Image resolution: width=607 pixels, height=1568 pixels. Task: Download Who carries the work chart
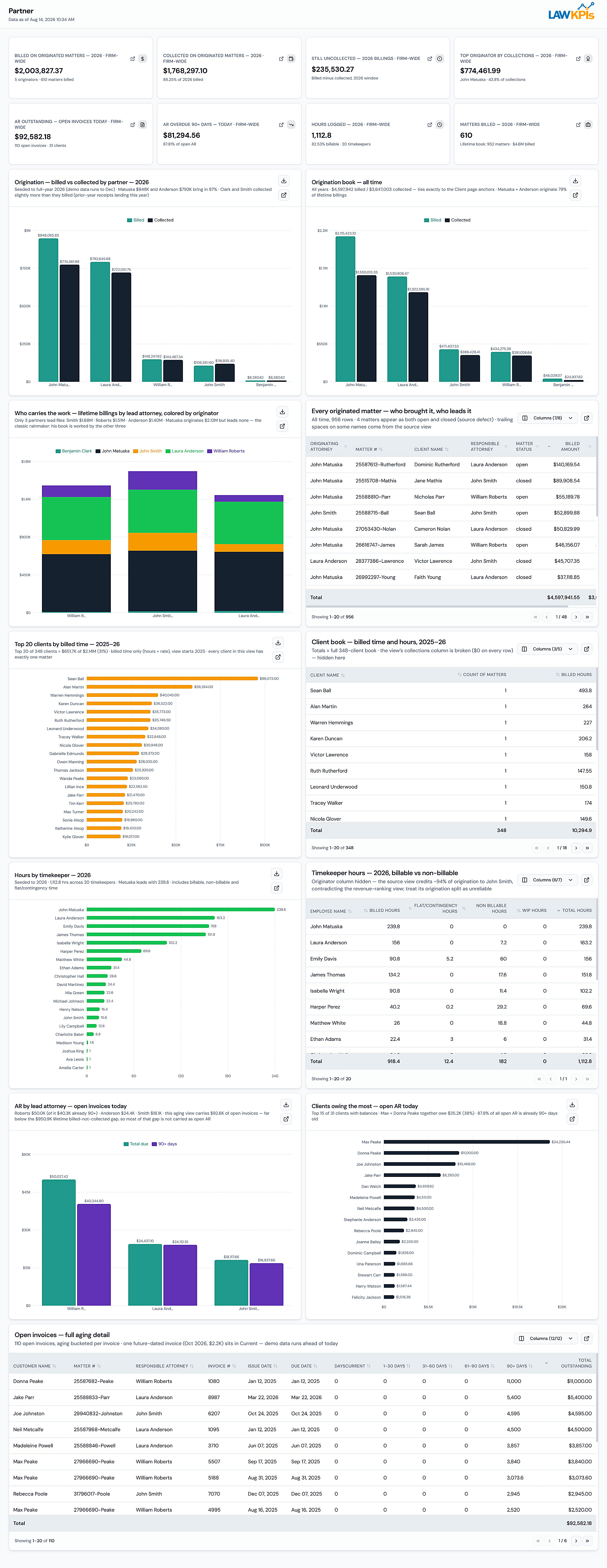click(283, 412)
